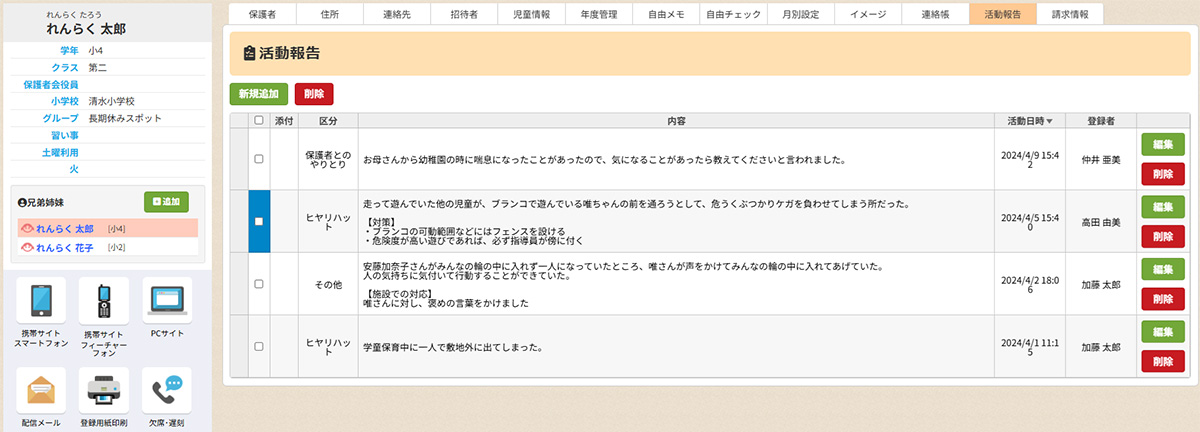
Task: Switch to the 年度管理 tab
Action: (599, 14)
